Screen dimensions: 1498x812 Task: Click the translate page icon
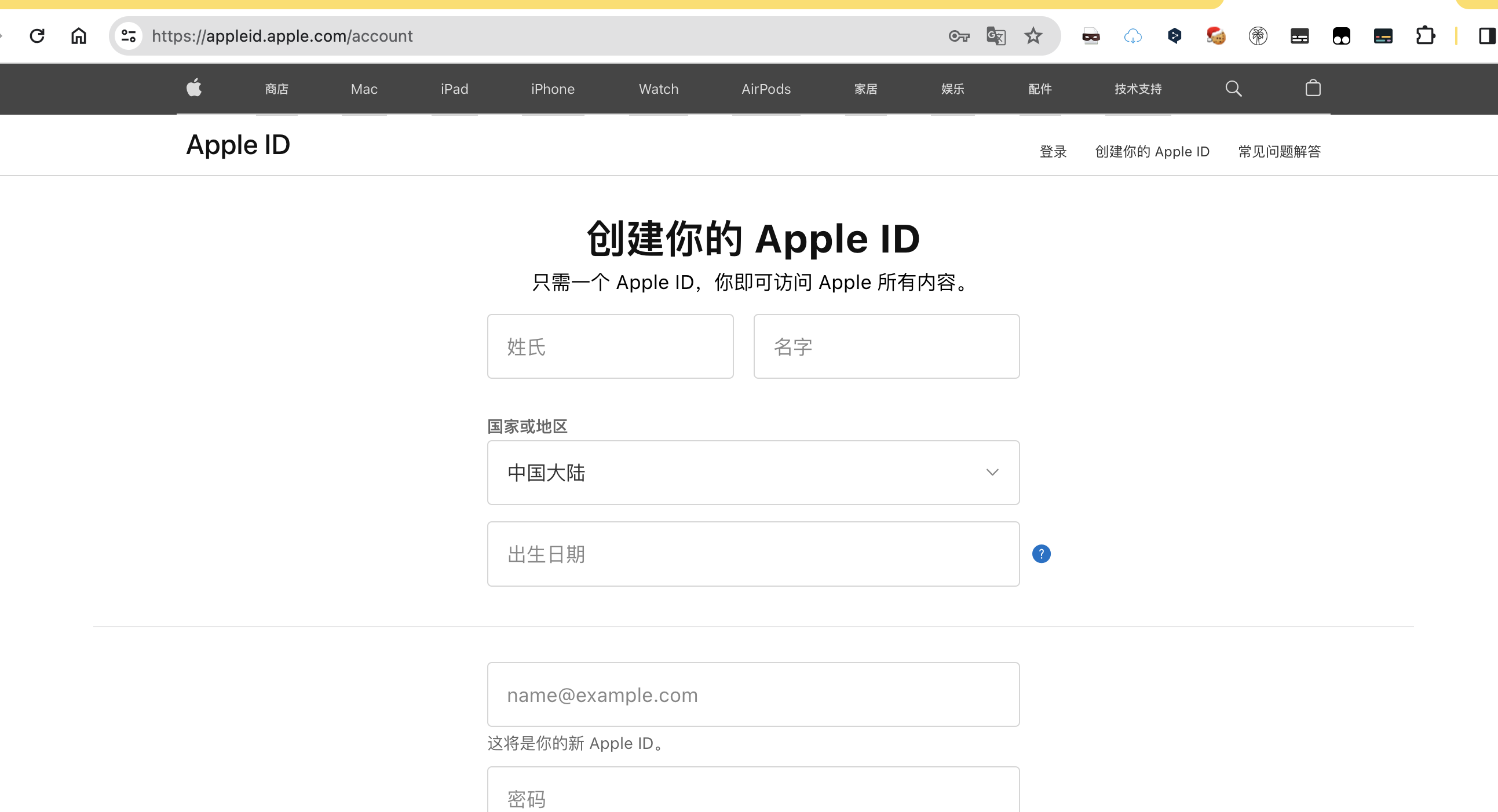[996, 36]
